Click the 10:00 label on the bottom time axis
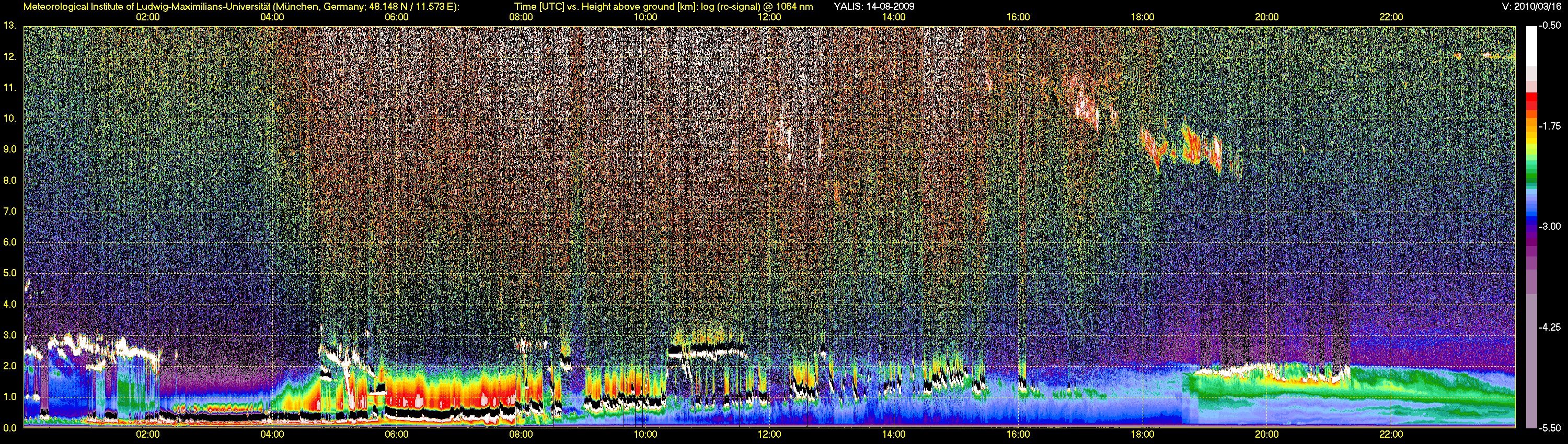This screenshot has height=444, width=1568. pyautogui.click(x=645, y=434)
